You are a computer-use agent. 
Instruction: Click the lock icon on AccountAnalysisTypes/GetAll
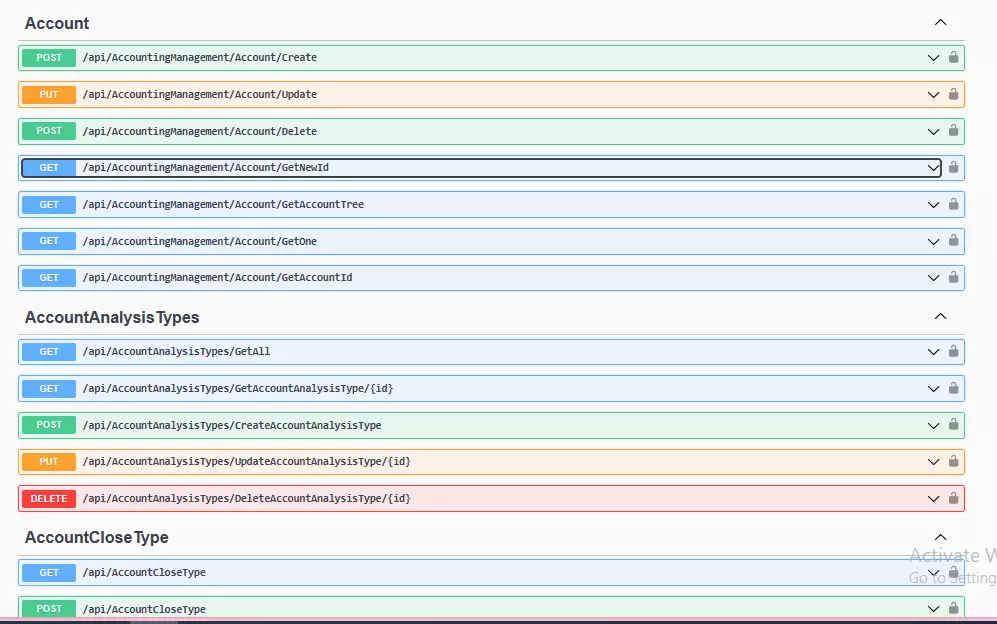pos(952,351)
